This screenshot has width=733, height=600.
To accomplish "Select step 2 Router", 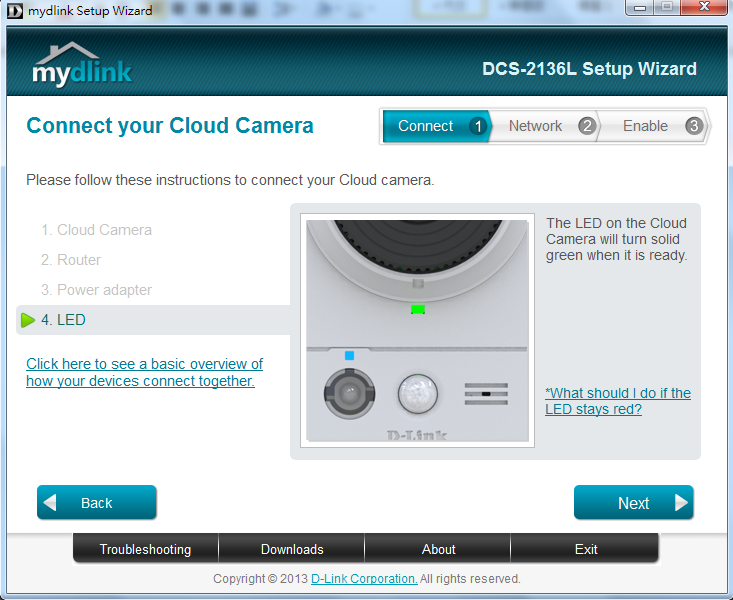I will click(x=71, y=260).
